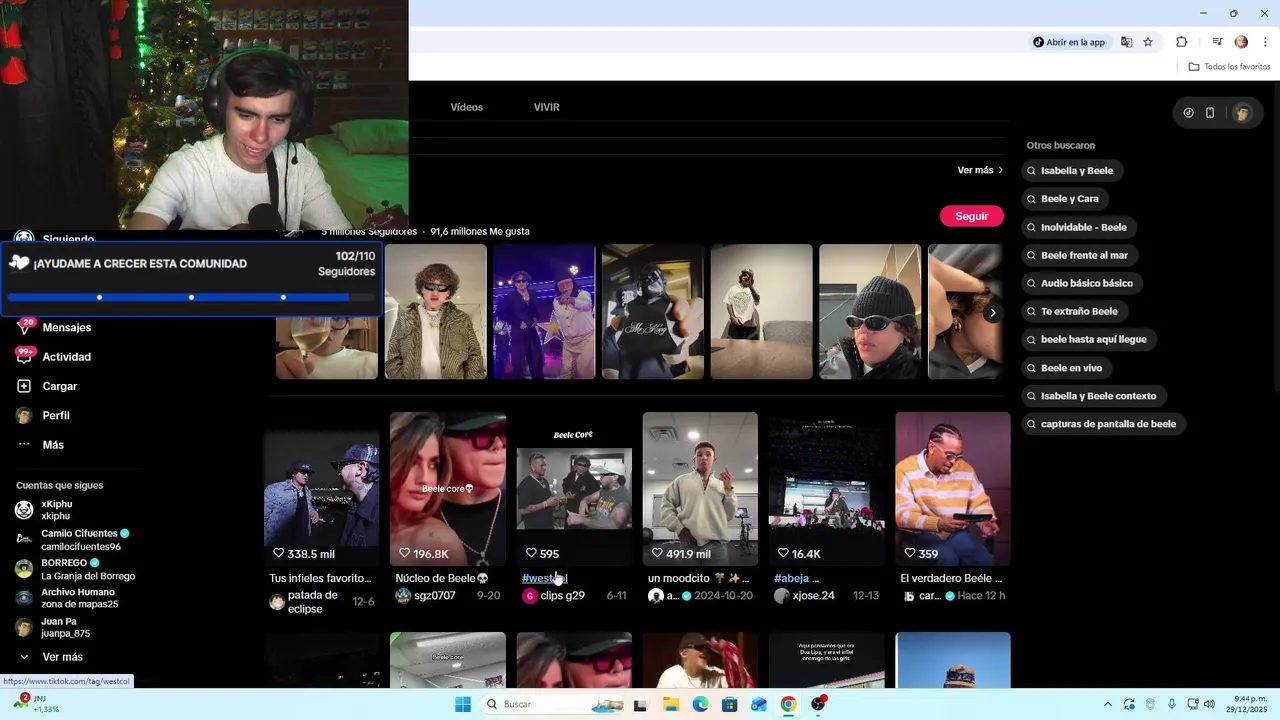The width and height of the screenshot is (1280, 720).
Task: Open xjose.24 author link
Action: (813, 596)
